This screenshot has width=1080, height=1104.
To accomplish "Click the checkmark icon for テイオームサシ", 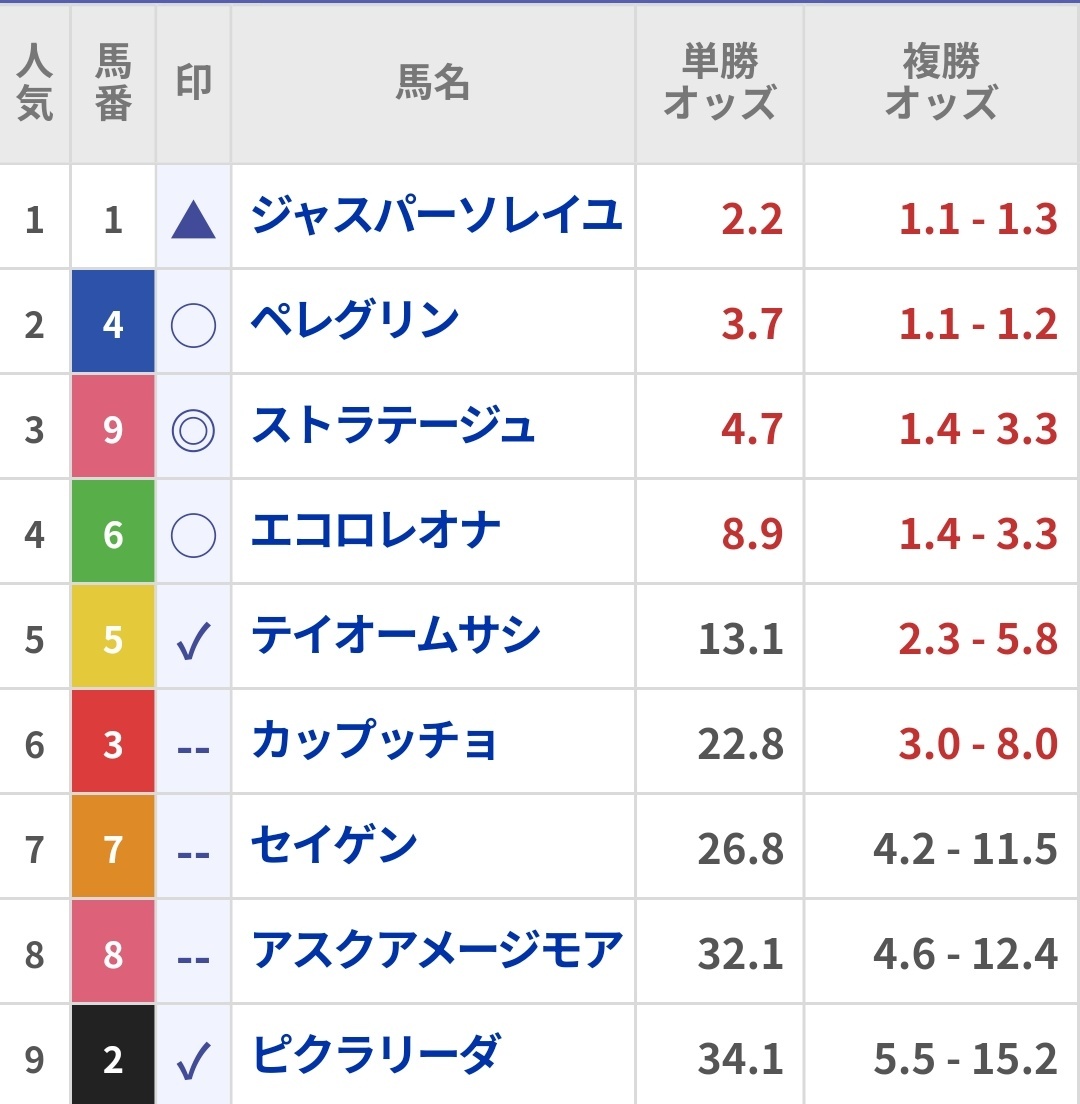I will 194,641.
